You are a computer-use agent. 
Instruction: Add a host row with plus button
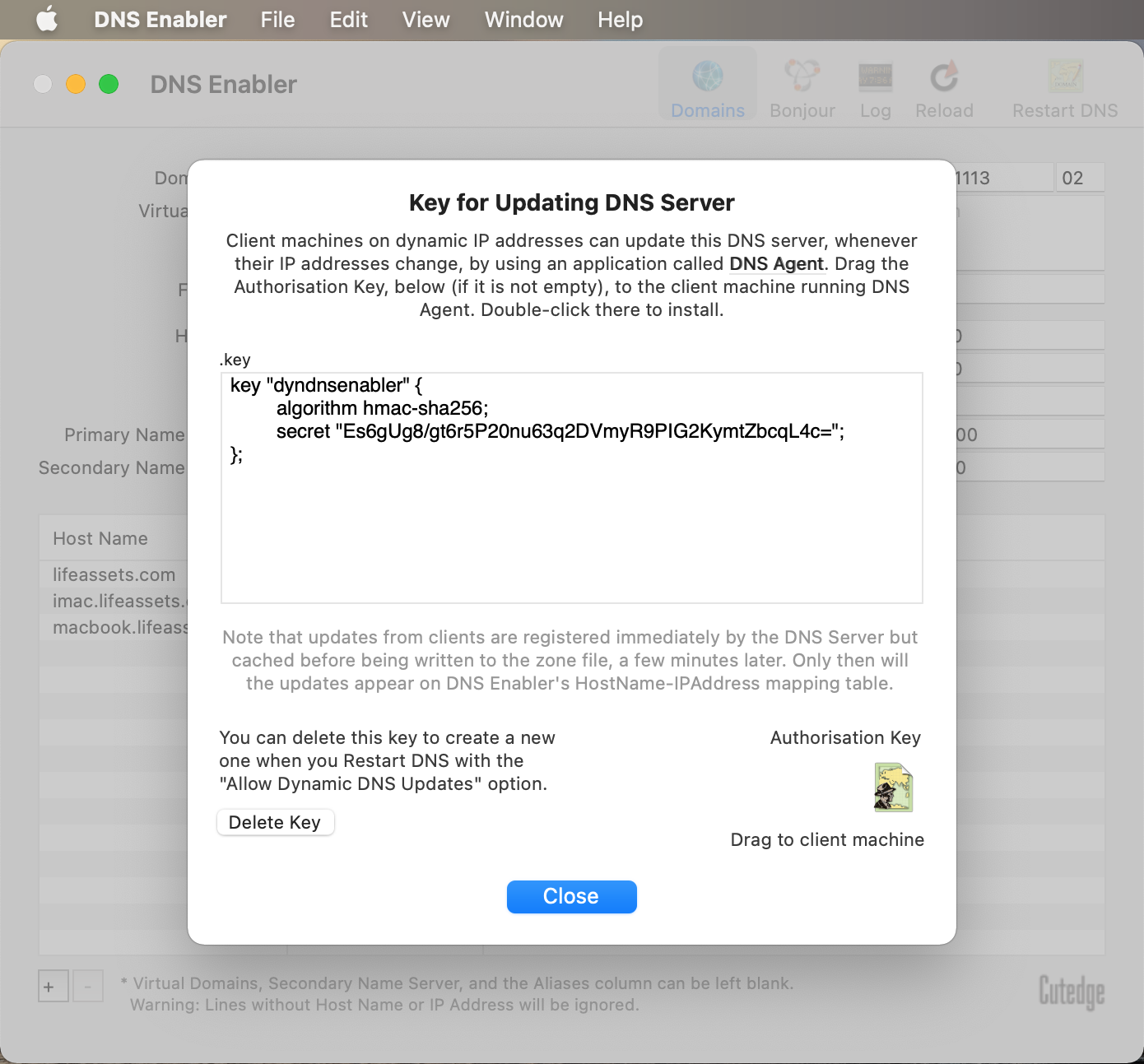tap(49, 987)
